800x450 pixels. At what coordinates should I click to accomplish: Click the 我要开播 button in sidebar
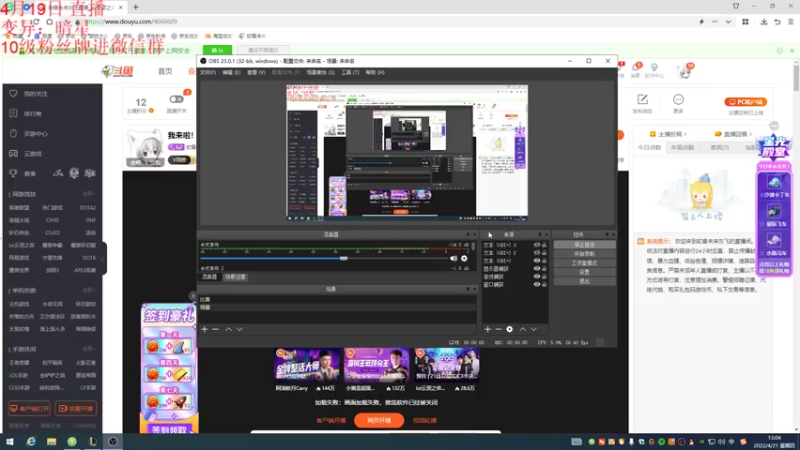(76, 409)
